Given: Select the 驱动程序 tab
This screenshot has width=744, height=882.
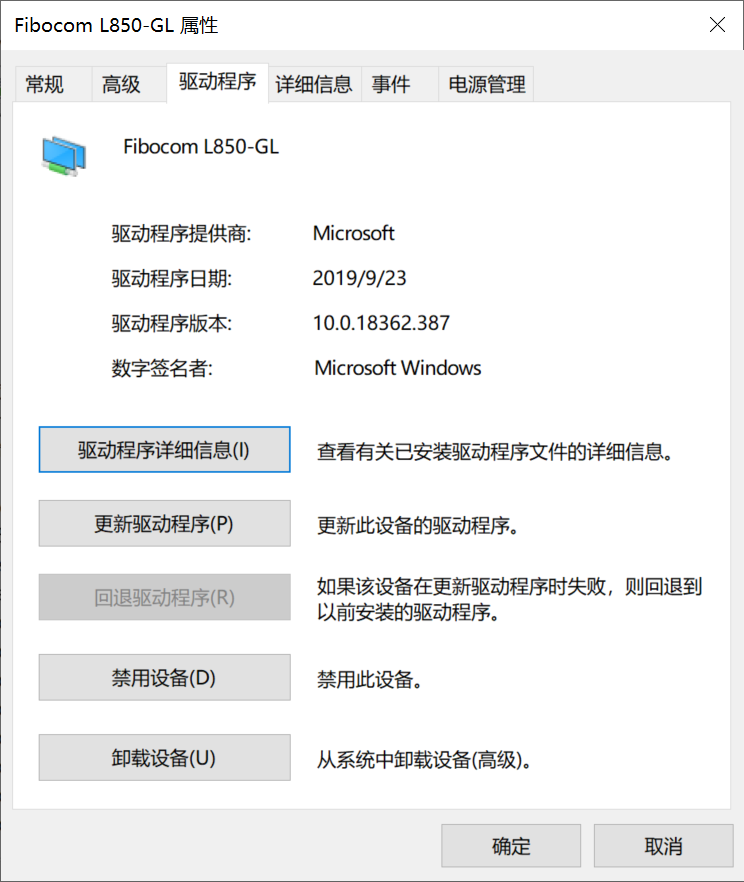Looking at the screenshot, I should pyautogui.click(x=218, y=82).
